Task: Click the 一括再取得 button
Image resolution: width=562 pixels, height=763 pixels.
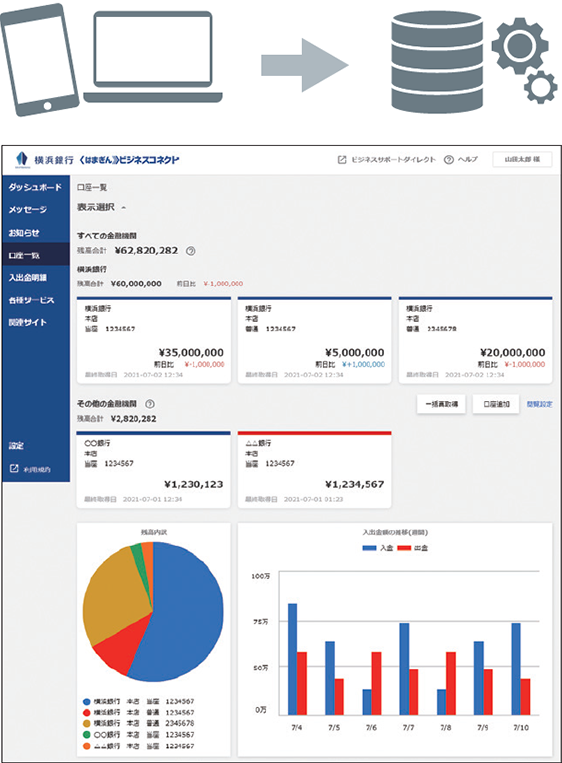Action: tap(441, 404)
